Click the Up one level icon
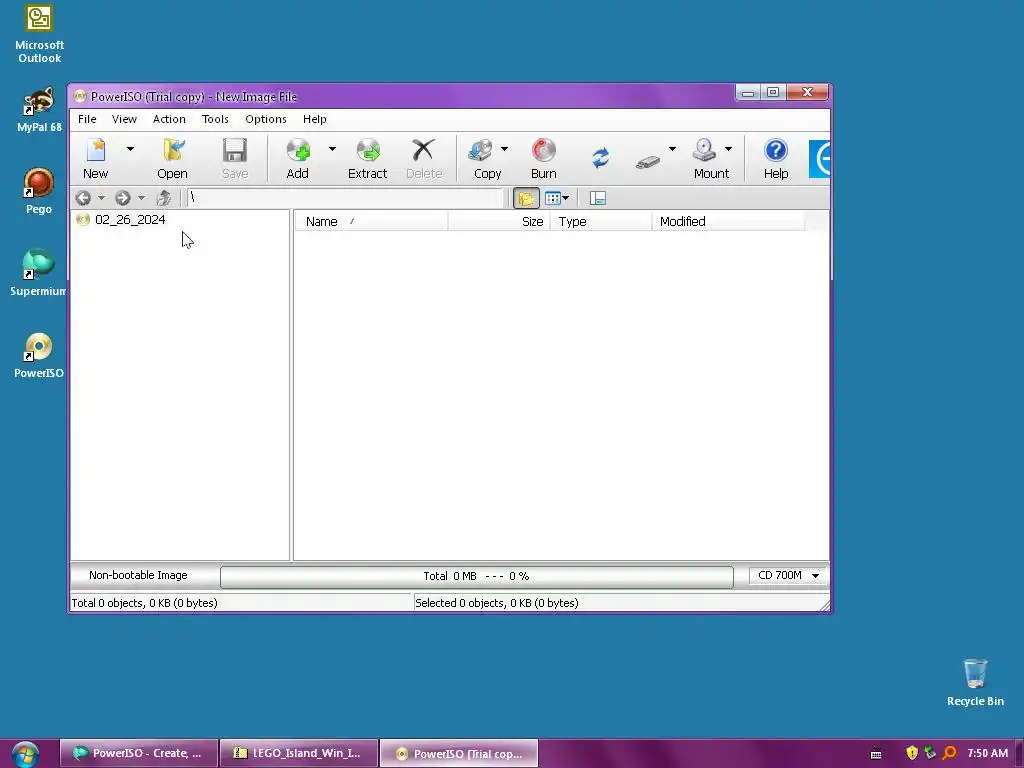1024x768 pixels. 163,198
